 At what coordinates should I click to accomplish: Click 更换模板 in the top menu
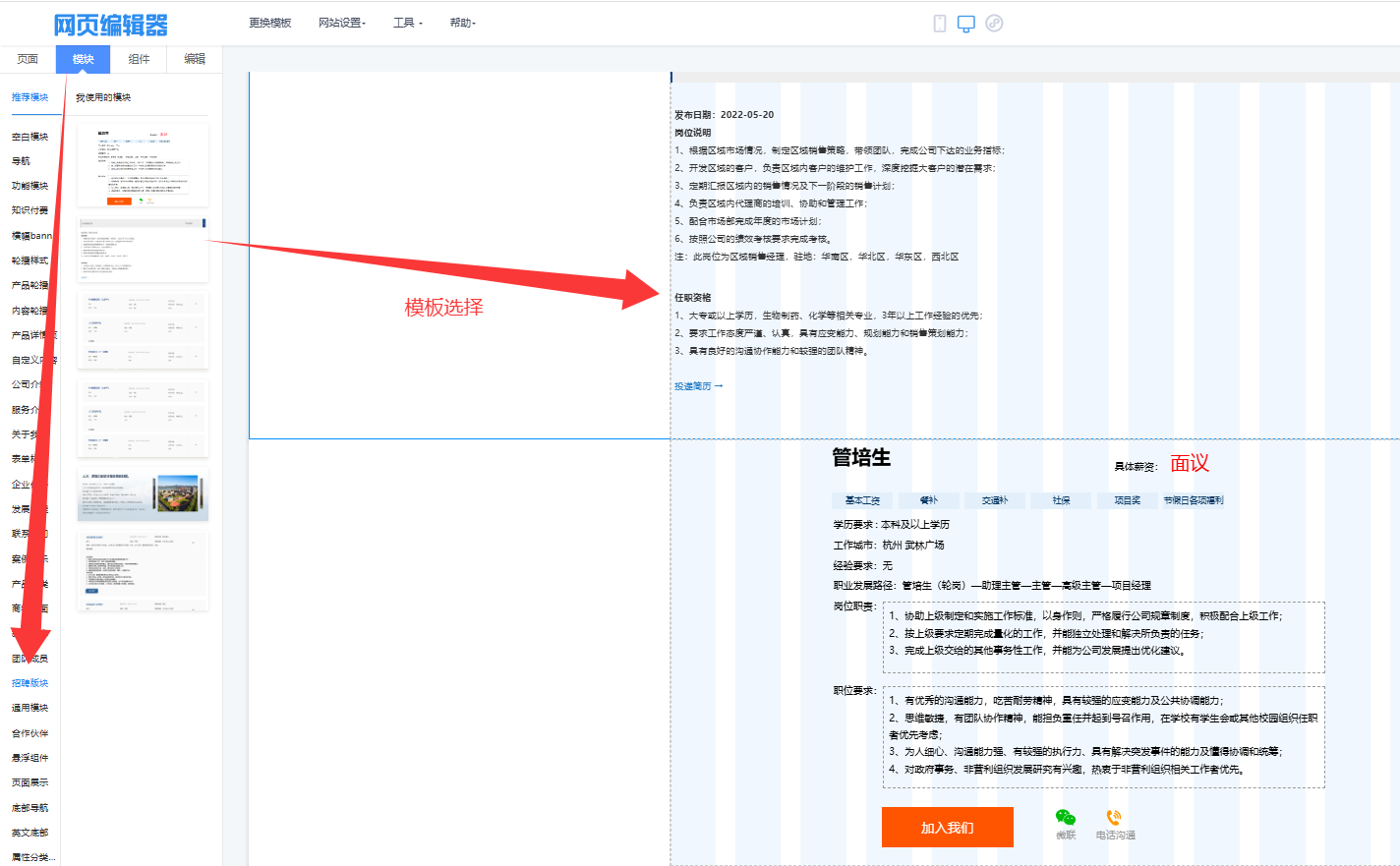(270, 23)
